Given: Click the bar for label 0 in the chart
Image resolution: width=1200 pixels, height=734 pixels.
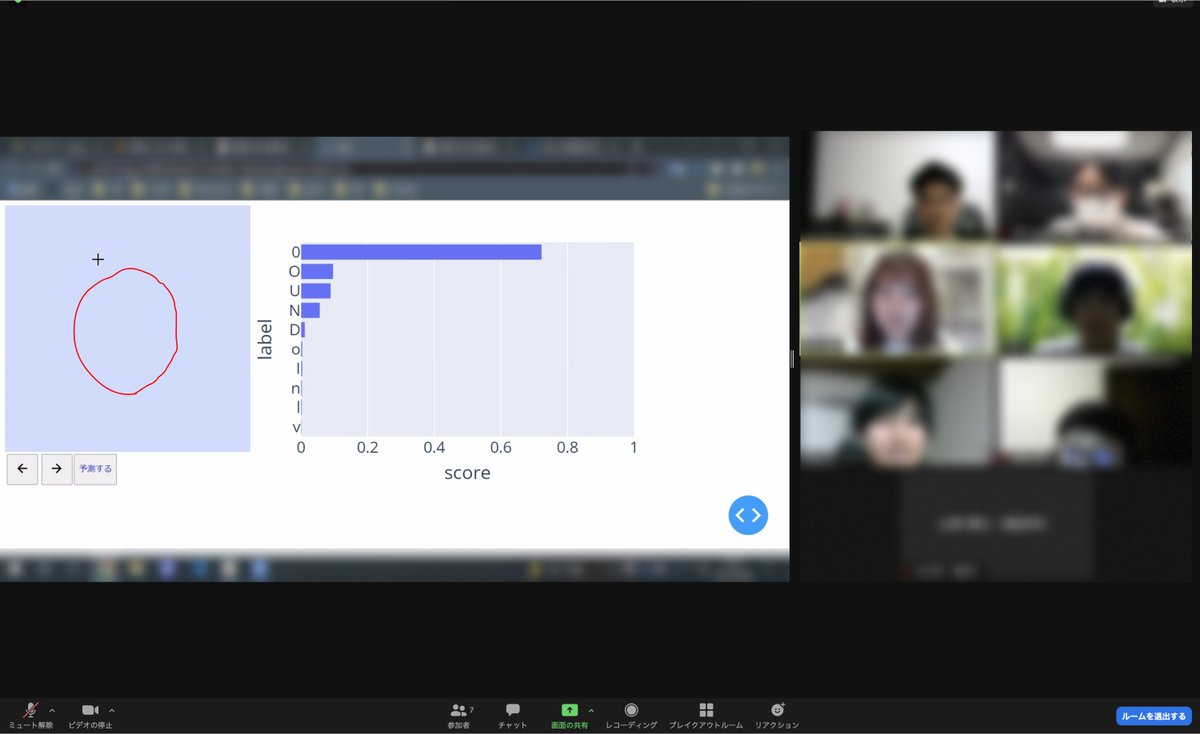Looking at the screenshot, I should (x=421, y=252).
